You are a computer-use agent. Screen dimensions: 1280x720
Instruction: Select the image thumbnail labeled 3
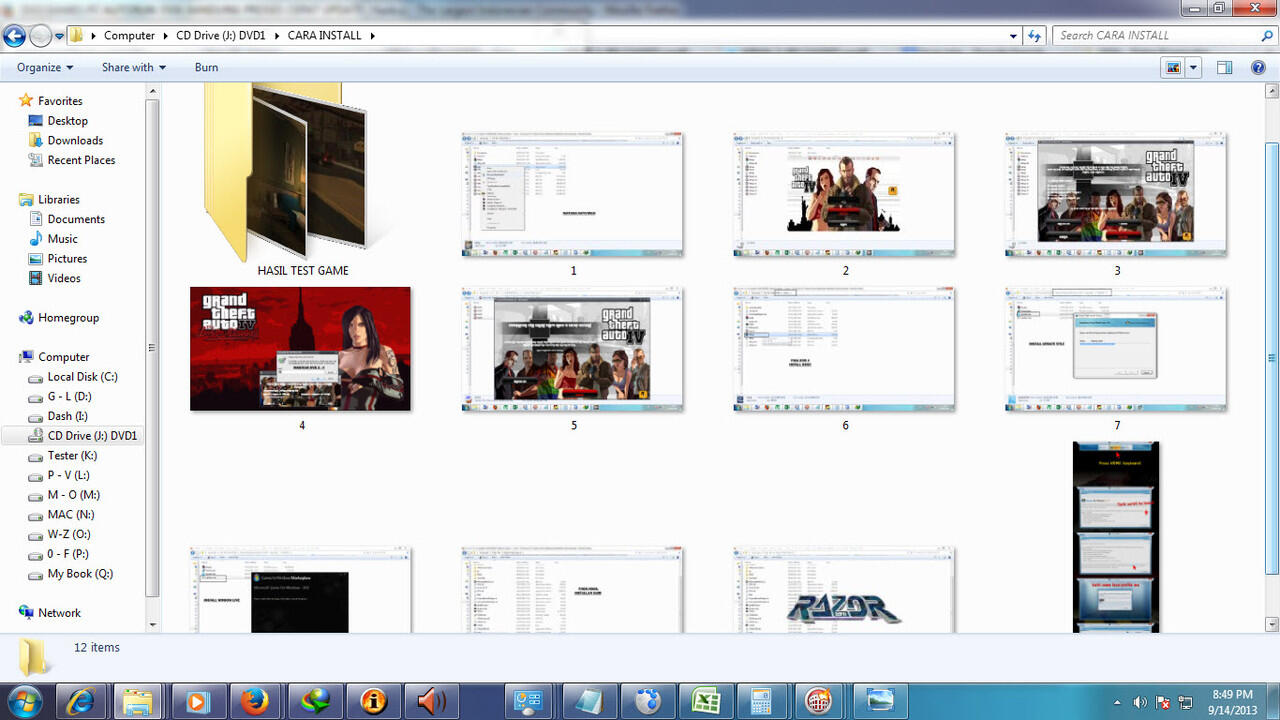pyautogui.click(x=1116, y=195)
